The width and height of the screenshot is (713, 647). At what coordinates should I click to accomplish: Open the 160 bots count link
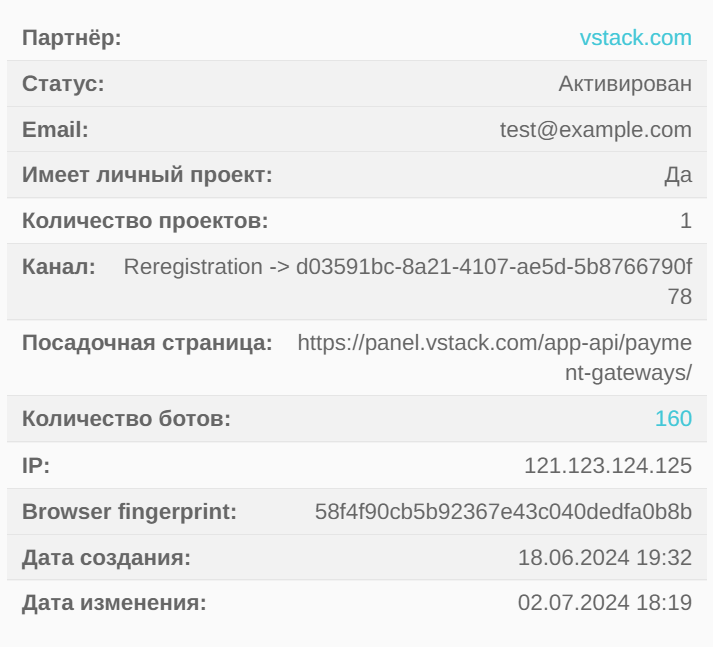[x=673, y=418]
